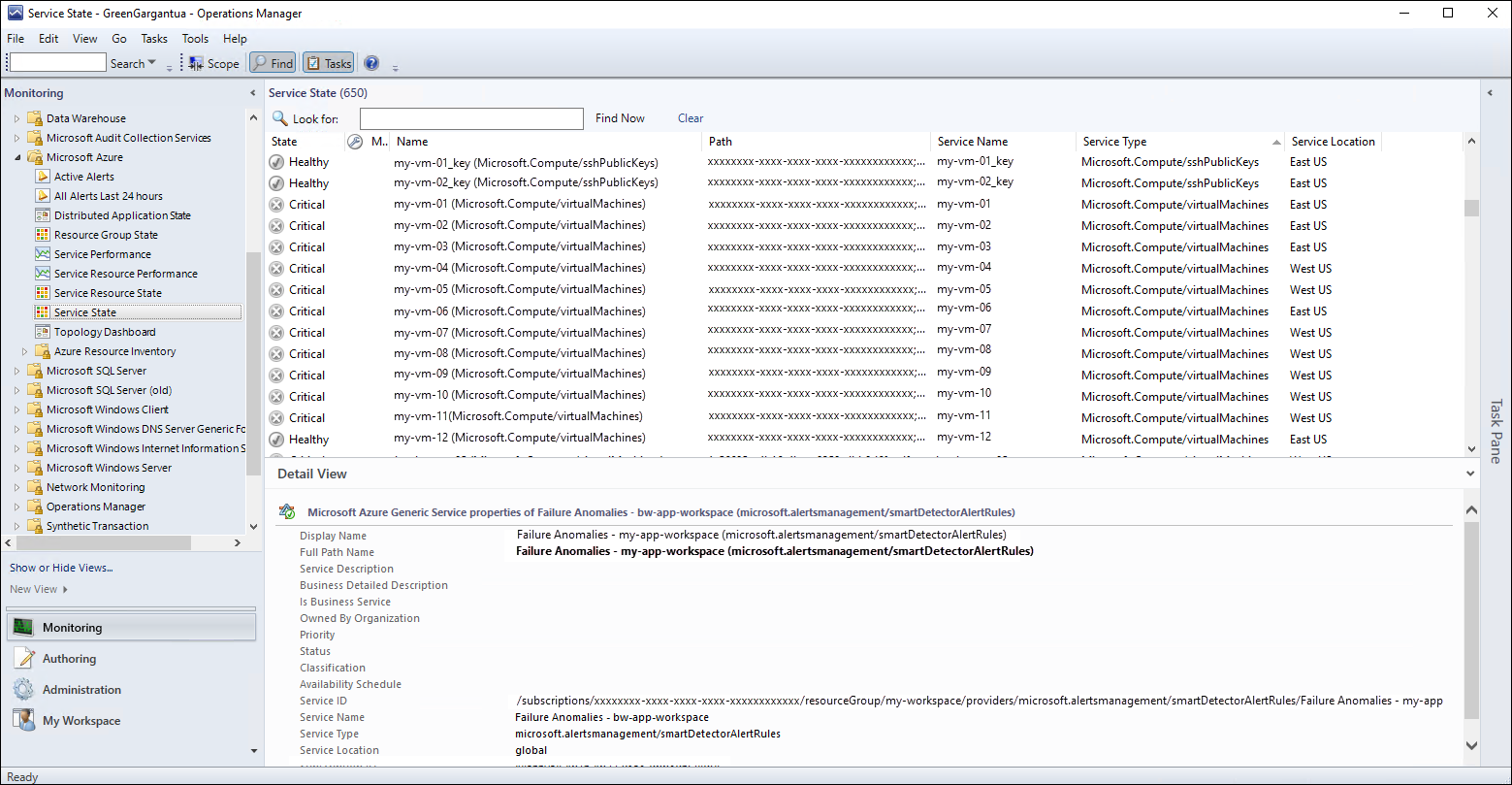Viewport: 1512px width, 785px height.
Task: Click healthy icon for my-vm-01_key row
Action: click(x=276, y=162)
